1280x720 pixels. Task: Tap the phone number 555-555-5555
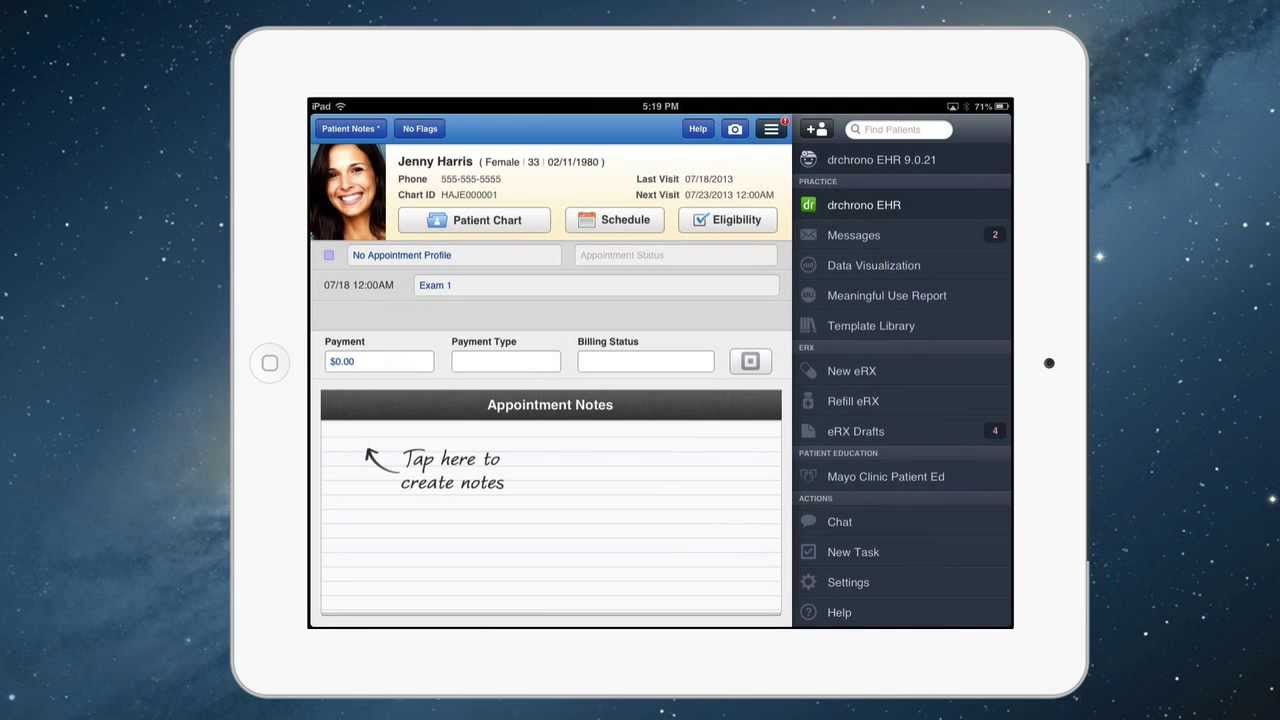tap(471, 179)
